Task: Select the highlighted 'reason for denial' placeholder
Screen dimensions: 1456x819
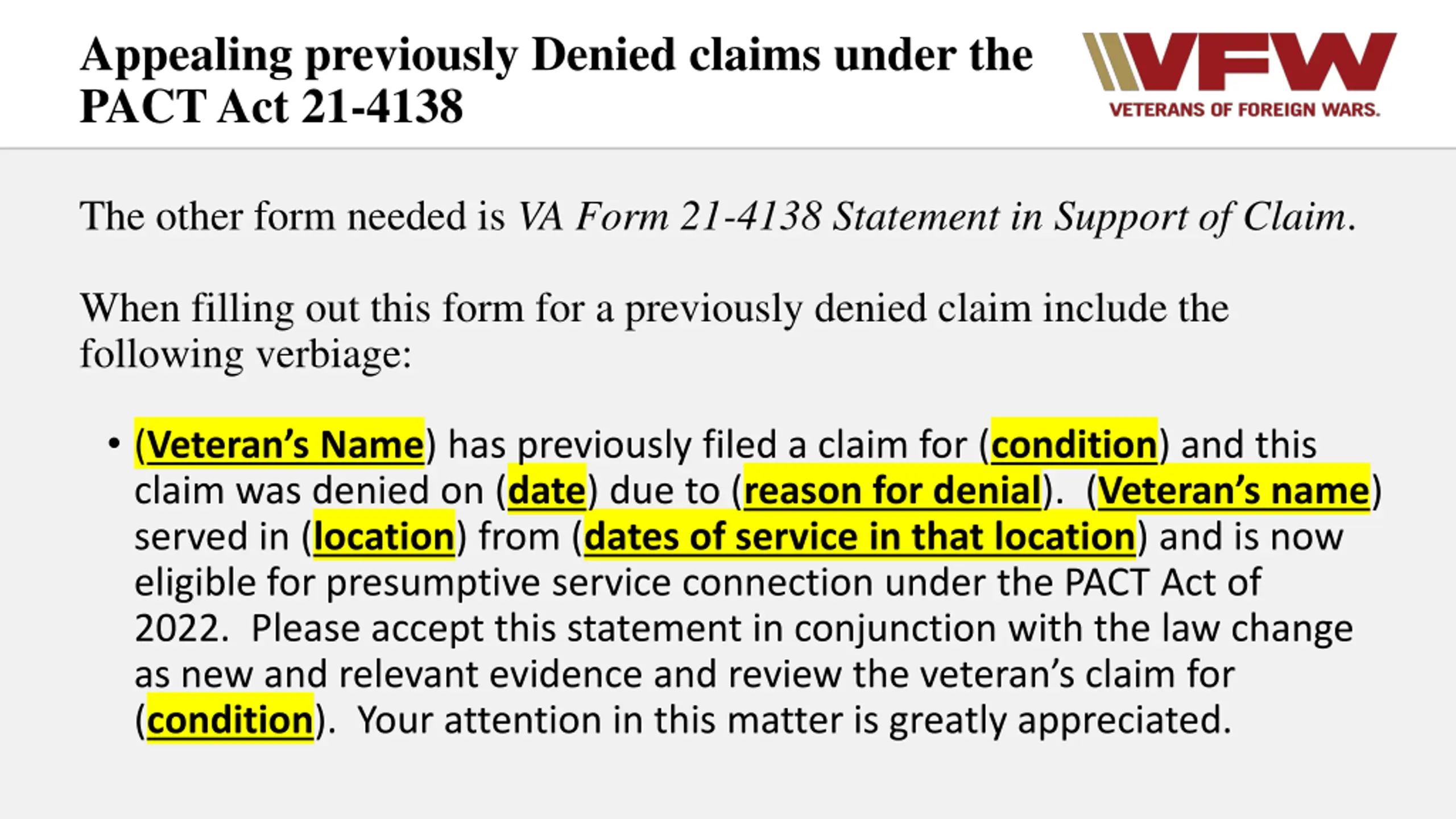Action: pos(893,490)
